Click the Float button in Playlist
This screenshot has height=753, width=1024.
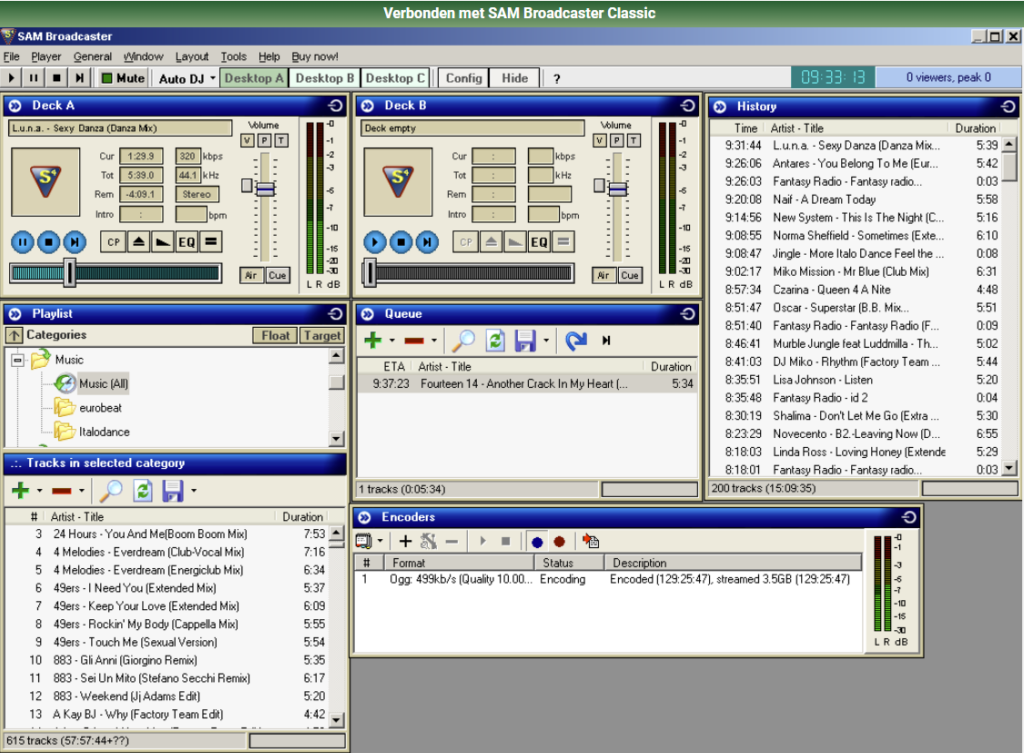[x=275, y=335]
